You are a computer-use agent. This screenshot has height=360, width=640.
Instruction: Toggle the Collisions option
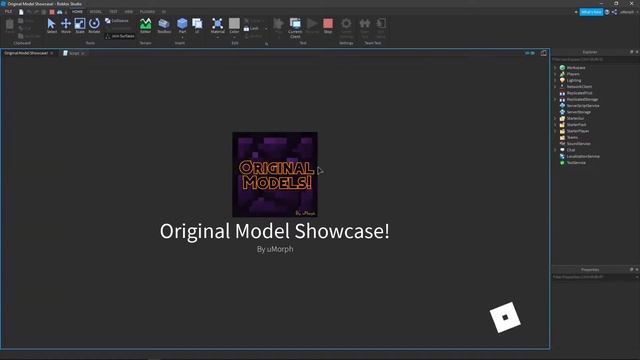pyautogui.click(x=117, y=20)
